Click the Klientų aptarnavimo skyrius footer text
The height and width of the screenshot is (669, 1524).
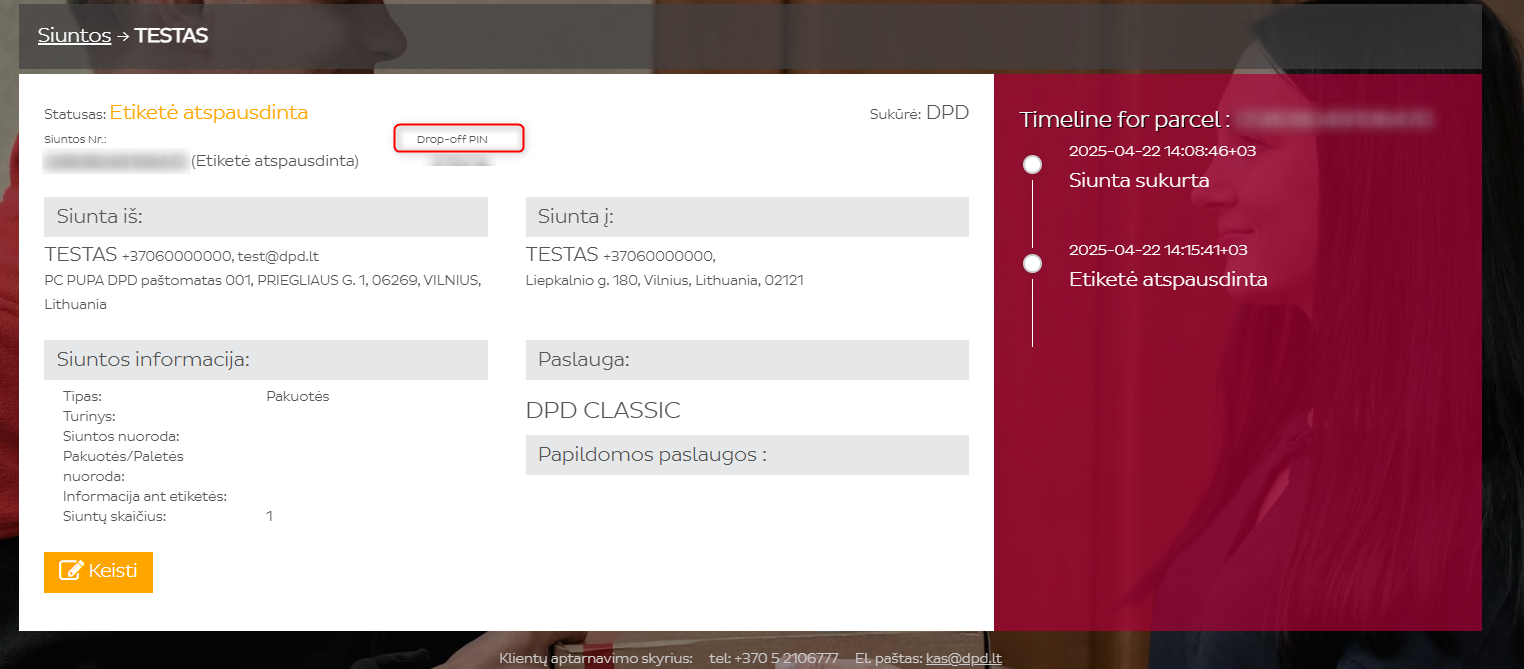click(596, 658)
